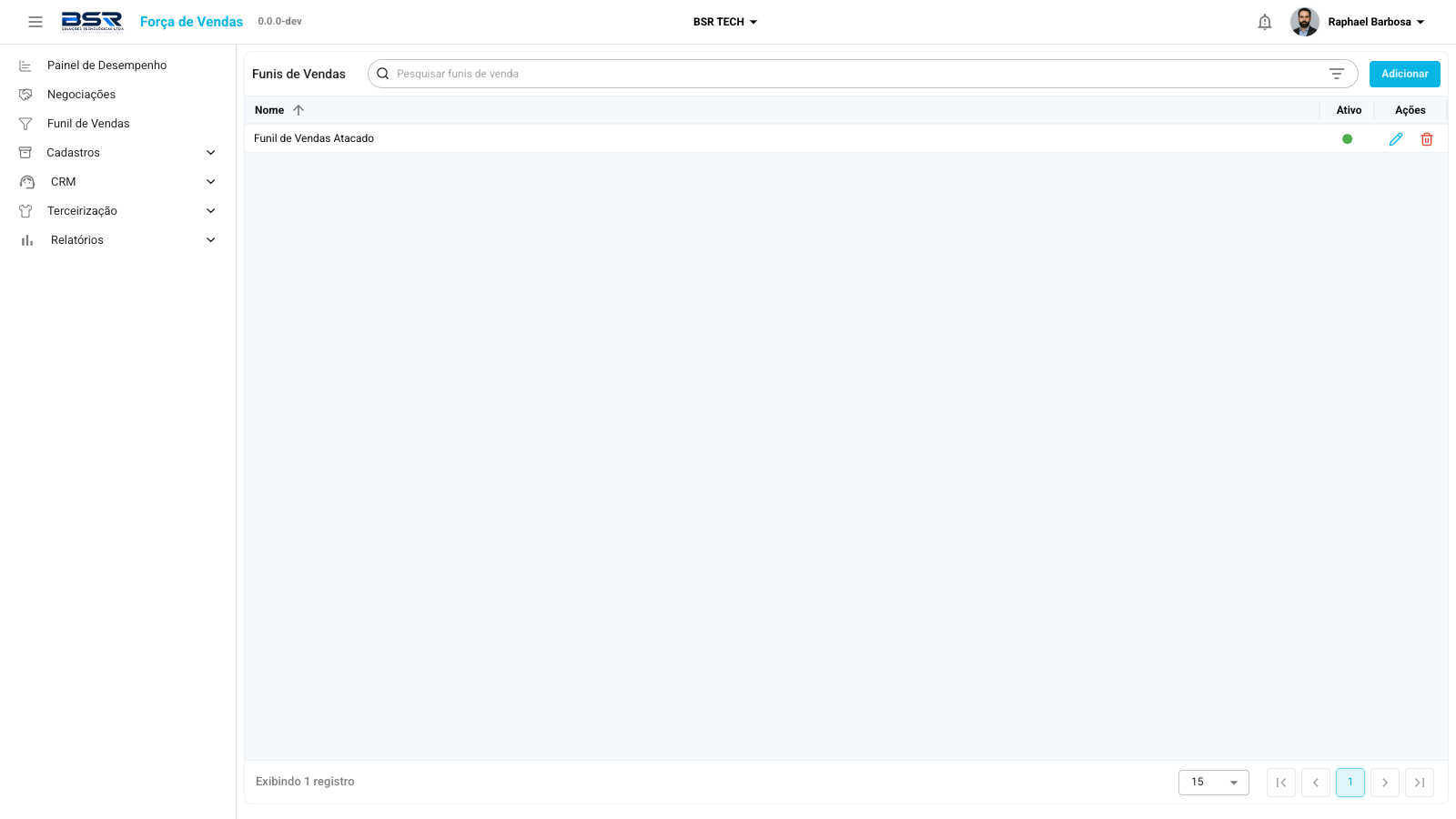Edit Funil de Vendas Atacado with pencil icon
The height and width of the screenshot is (819, 1456).
click(1396, 139)
